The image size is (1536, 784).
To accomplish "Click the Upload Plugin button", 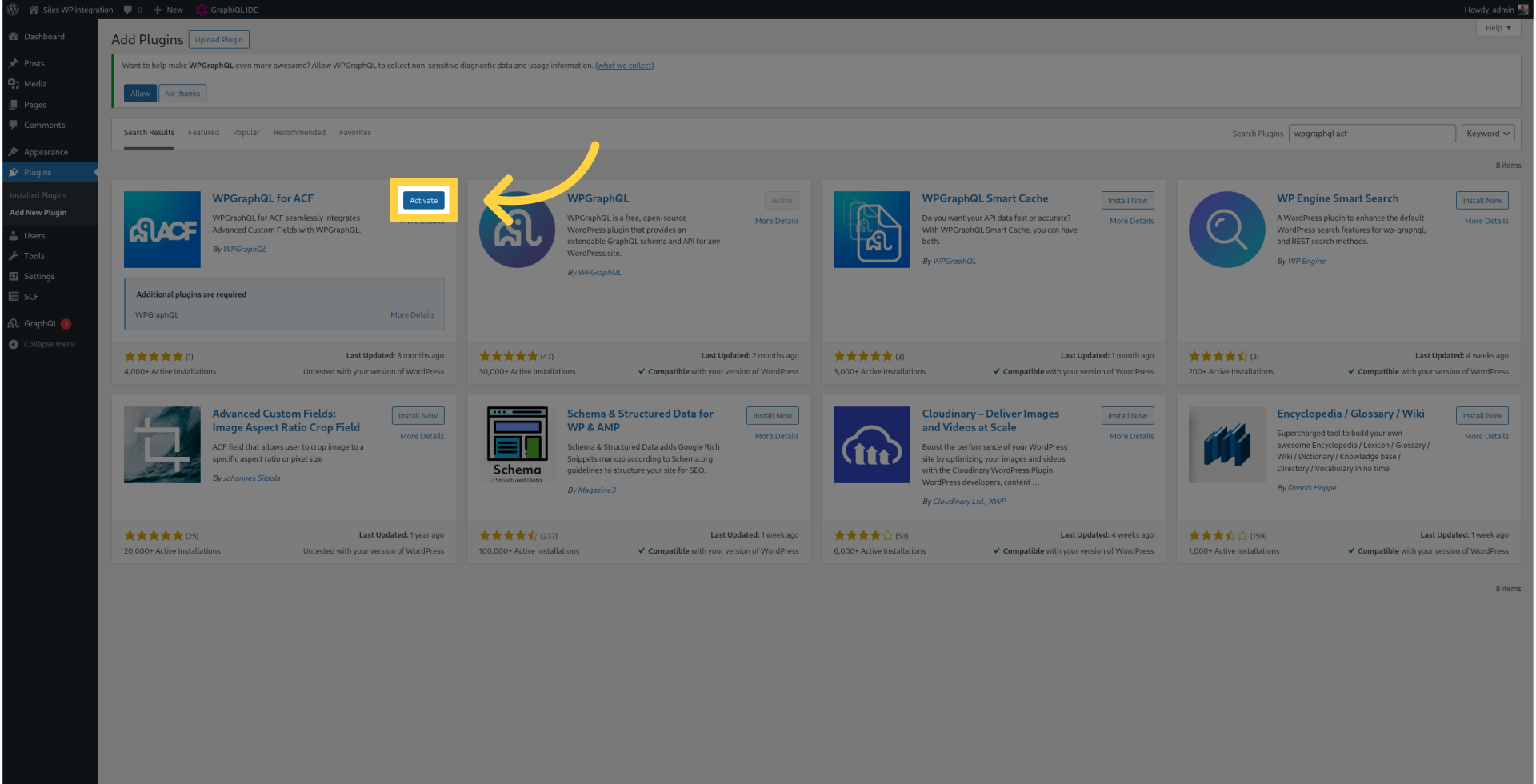I will click(219, 40).
